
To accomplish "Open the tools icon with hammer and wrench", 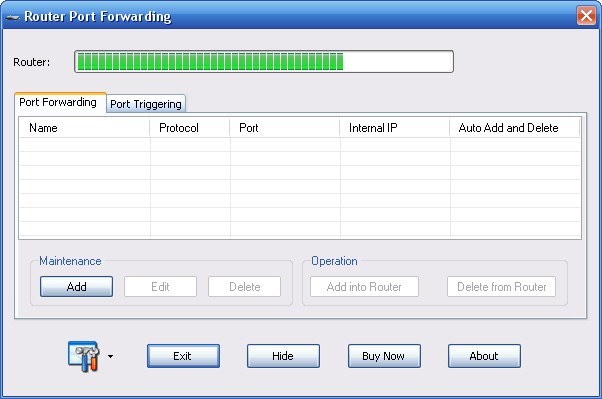I will 84,356.
